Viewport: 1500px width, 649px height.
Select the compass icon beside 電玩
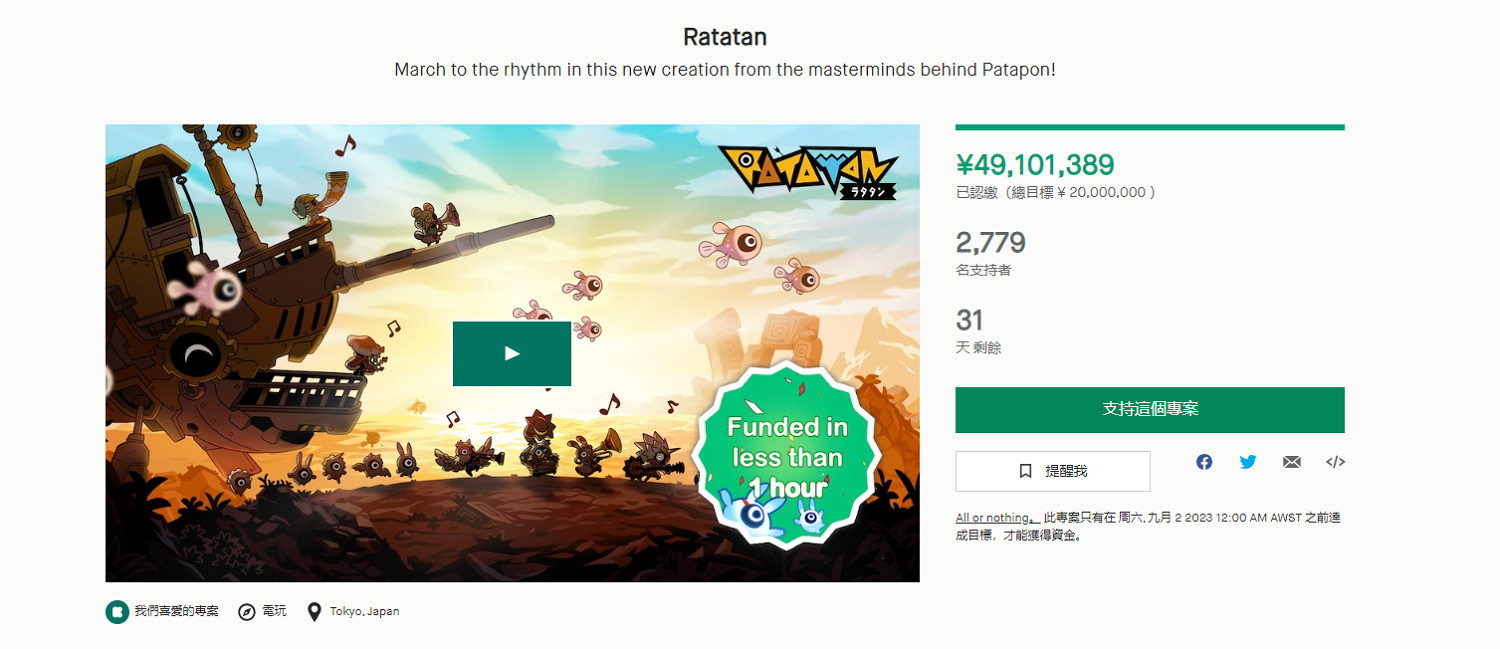[245, 611]
